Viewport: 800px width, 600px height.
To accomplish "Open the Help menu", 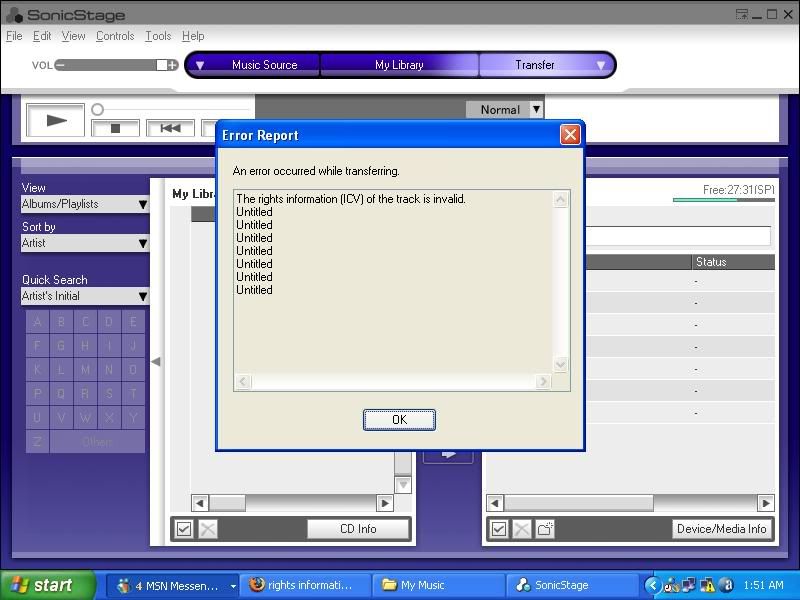I will (193, 36).
